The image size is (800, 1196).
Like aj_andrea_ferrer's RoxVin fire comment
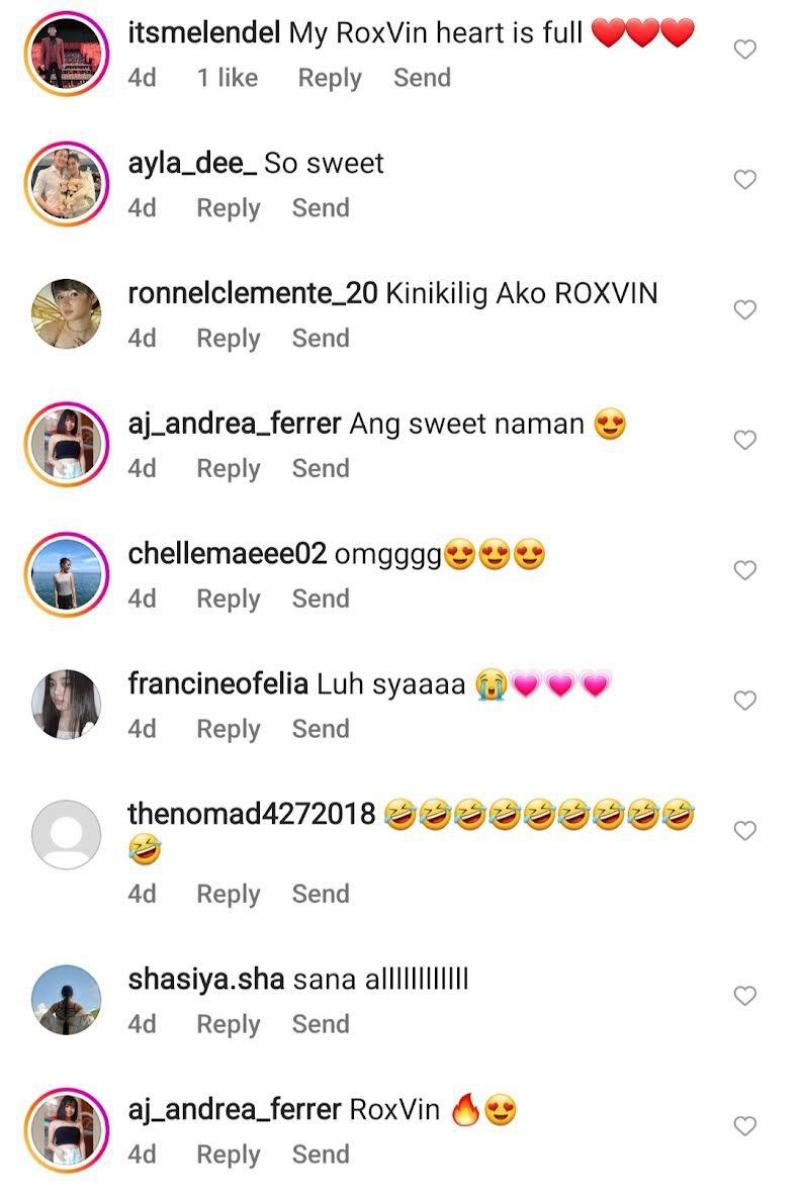tap(744, 1127)
